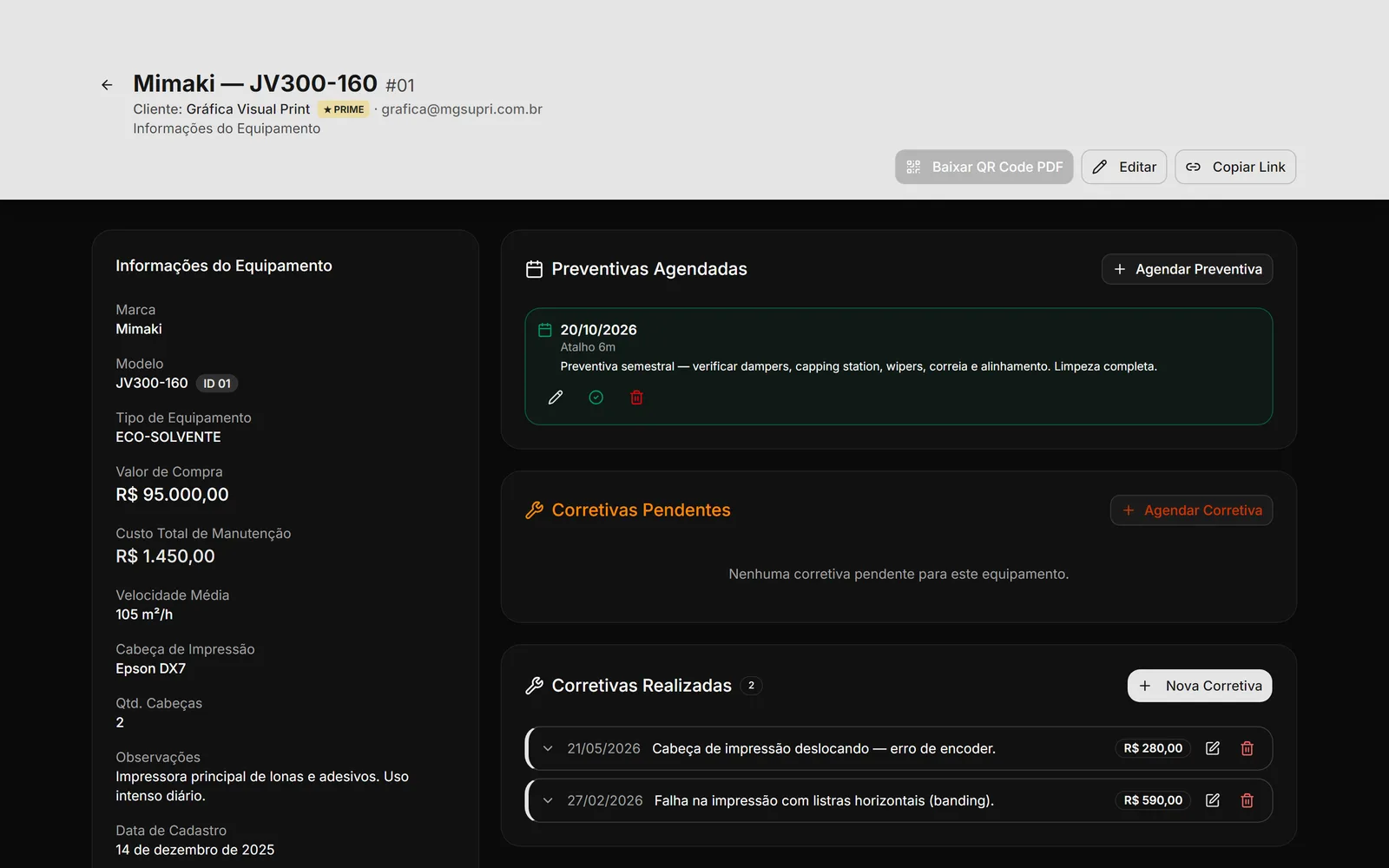The image size is (1389, 868).
Task: Click the 'Atalho 6m' label under the preventiva date
Action: (588, 347)
